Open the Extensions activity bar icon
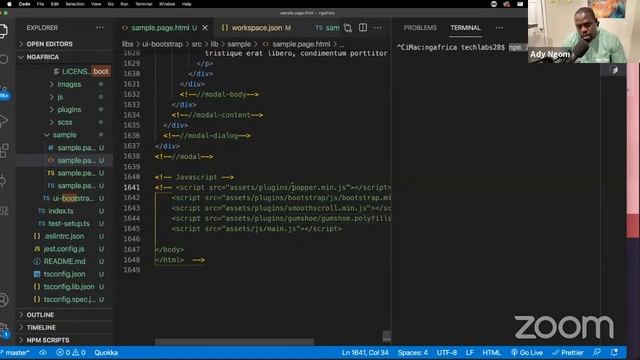This screenshot has width=640, height=360. coord(4,150)
